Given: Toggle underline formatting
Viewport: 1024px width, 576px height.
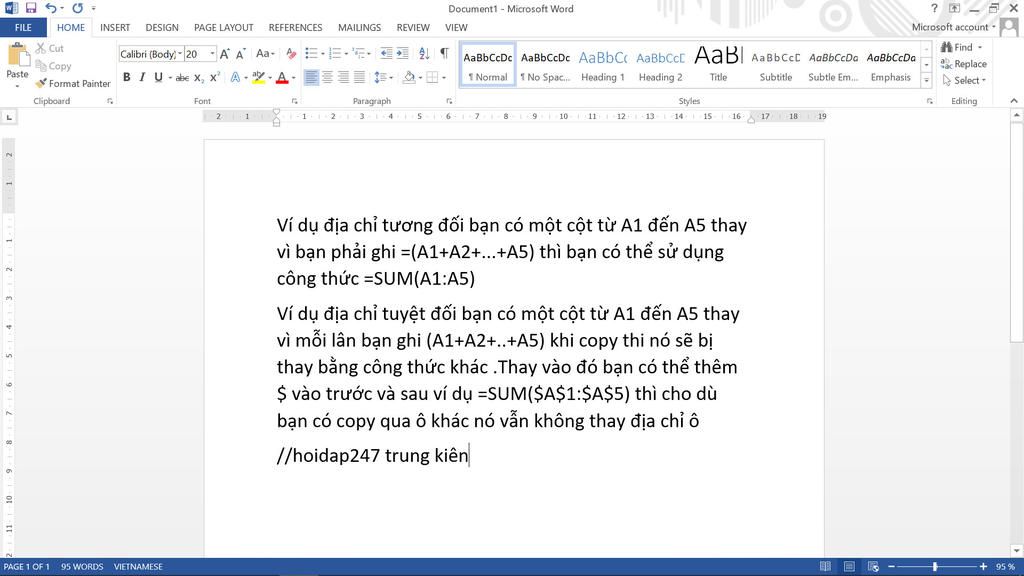Looking at the screenshot, I should pos(158,77).
